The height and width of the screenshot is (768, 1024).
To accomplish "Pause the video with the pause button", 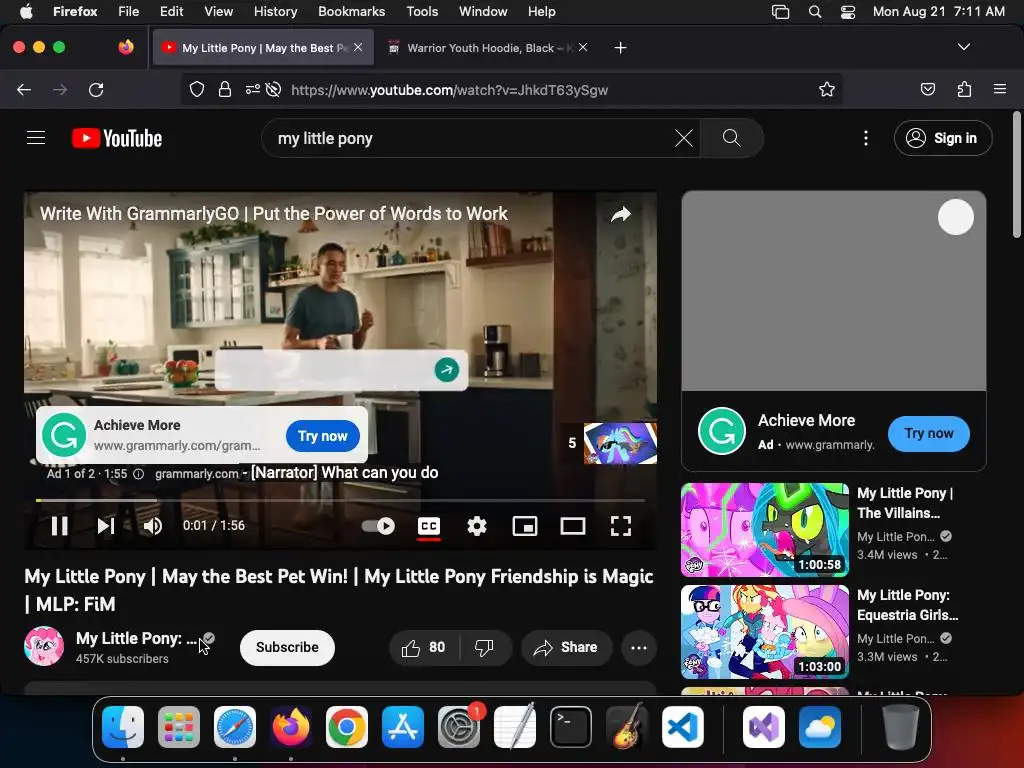I will [59, 526].
